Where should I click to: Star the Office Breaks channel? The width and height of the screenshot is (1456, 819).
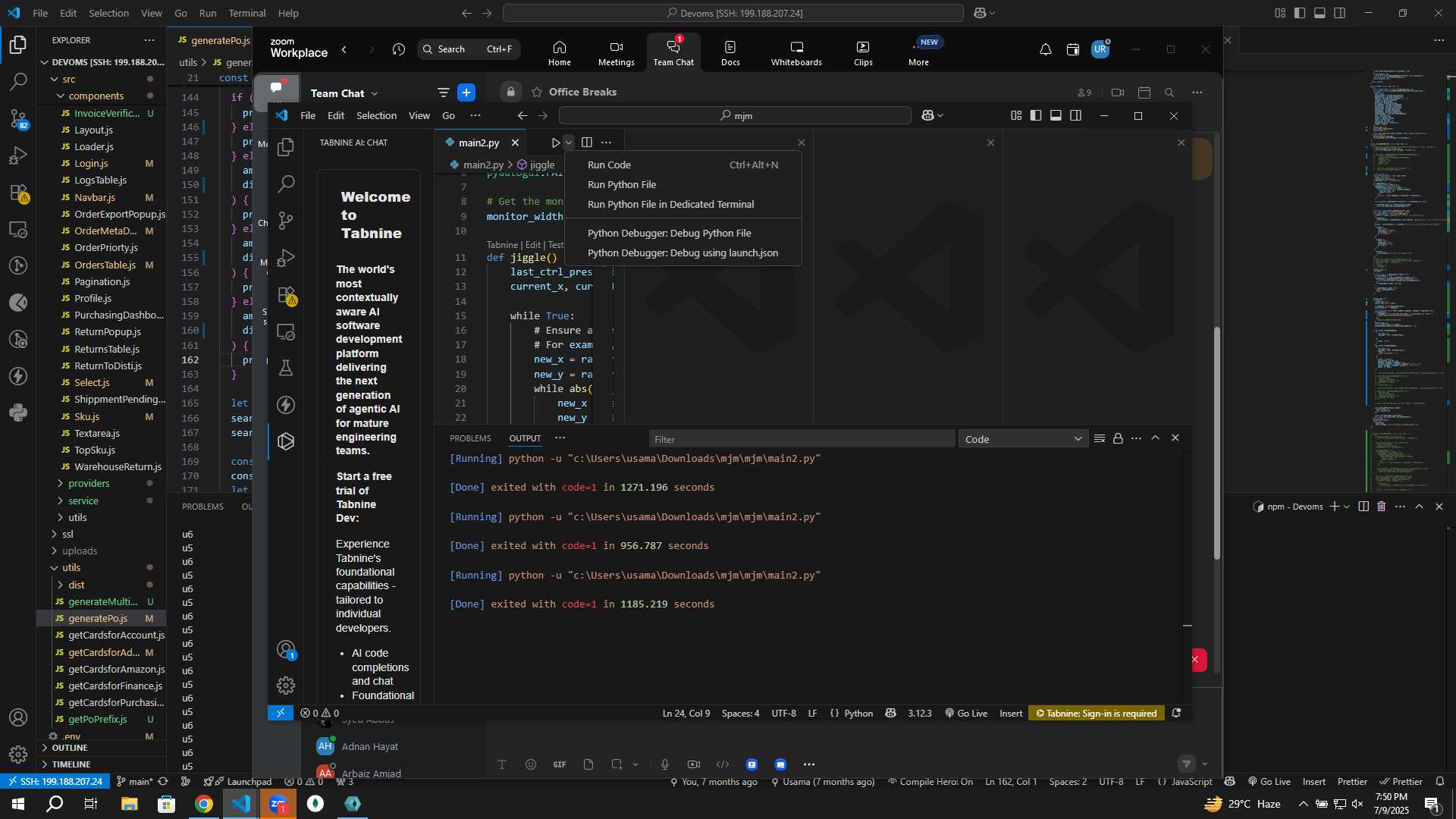tap(537, 92)
